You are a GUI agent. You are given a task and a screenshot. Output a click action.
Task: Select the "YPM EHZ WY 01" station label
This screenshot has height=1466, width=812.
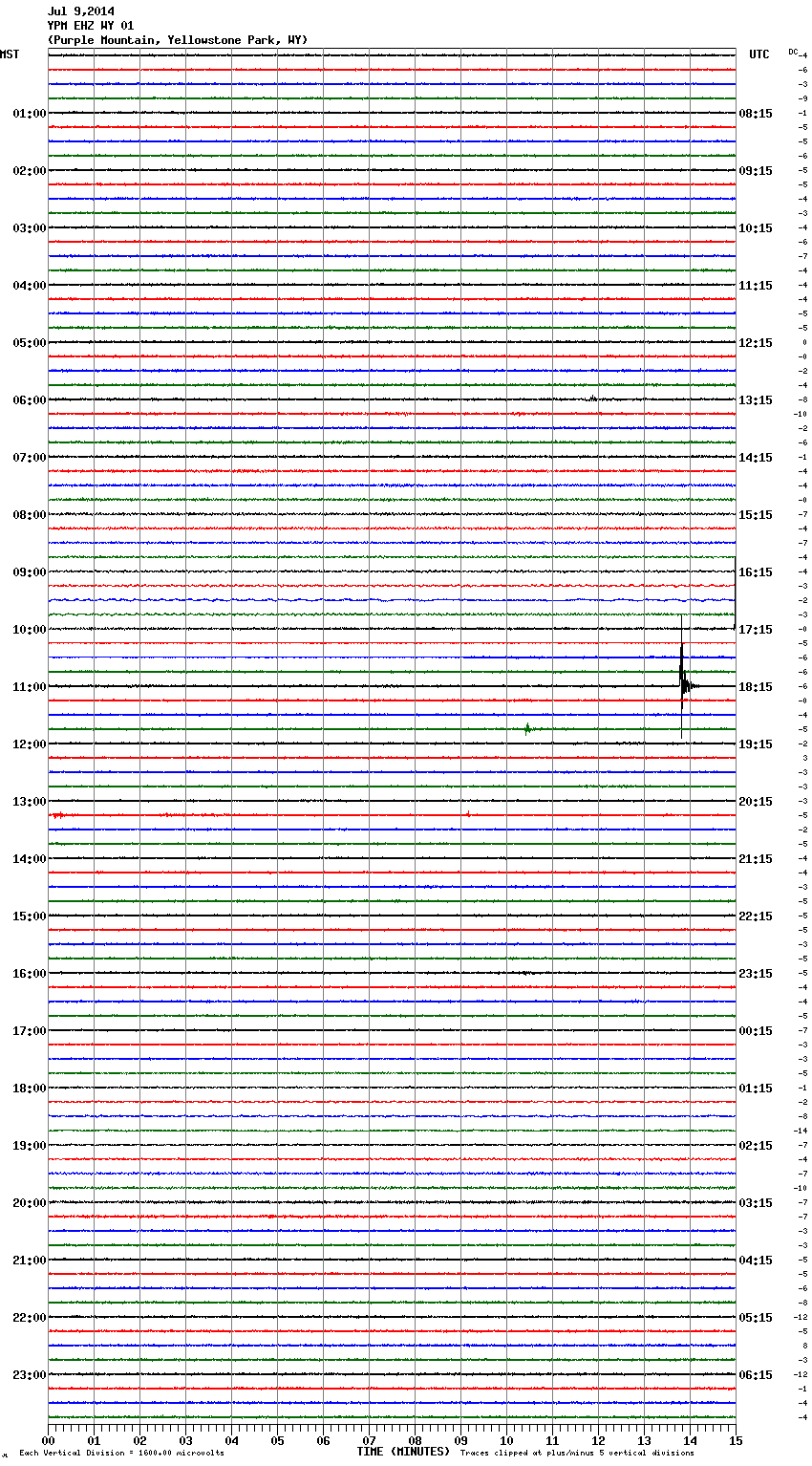click(91, 26)
